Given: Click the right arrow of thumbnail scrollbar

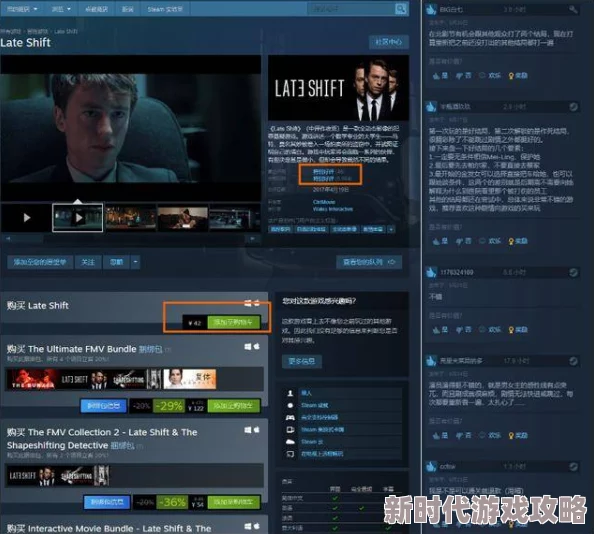Looking at the screenshot, I should (253, 239).
